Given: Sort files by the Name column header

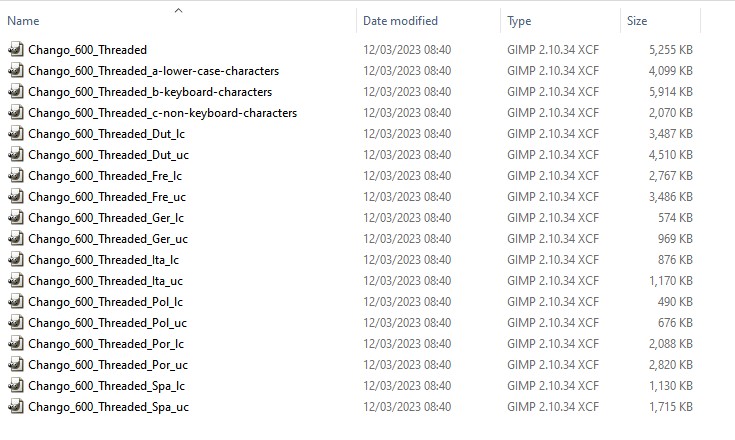Looking at the screenshot, I should pyautogui.click(x=23, y=21).
